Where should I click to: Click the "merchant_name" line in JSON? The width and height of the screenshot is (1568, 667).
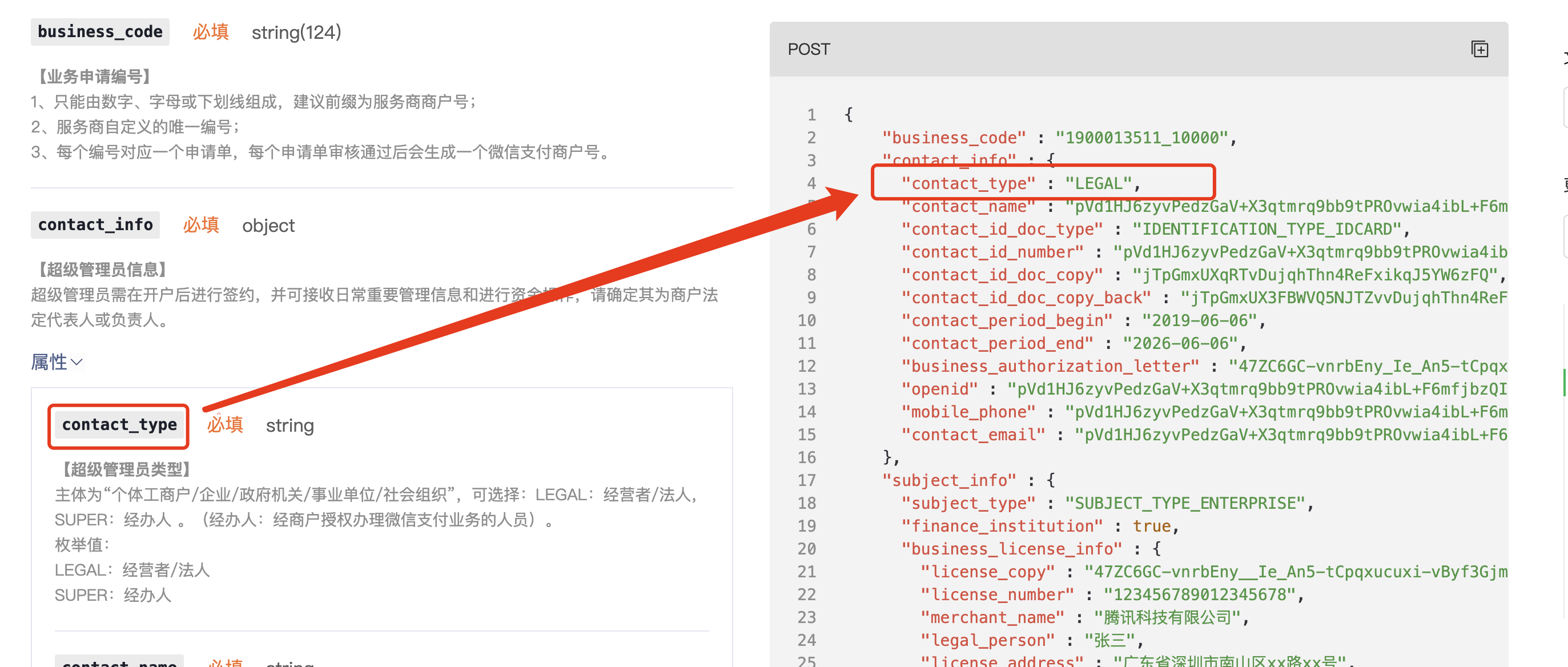992,617
